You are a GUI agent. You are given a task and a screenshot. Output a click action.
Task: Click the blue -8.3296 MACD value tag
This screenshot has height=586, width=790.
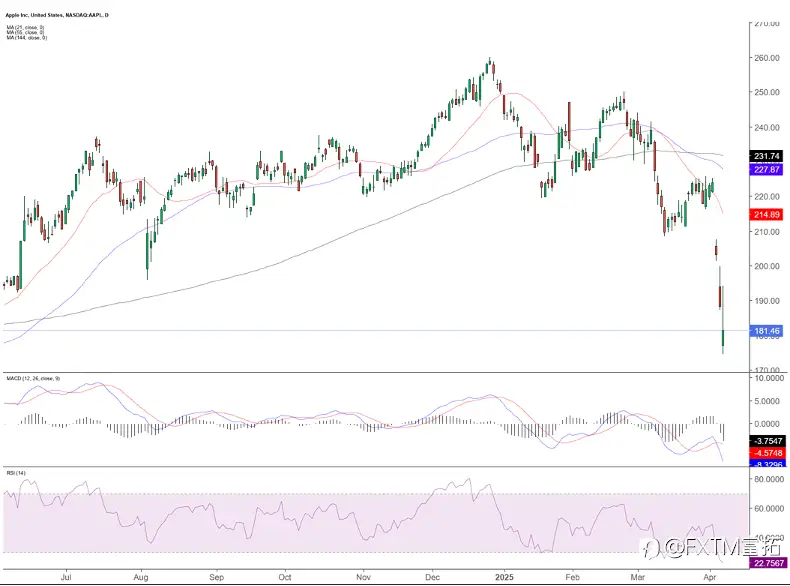pos(767,464)
